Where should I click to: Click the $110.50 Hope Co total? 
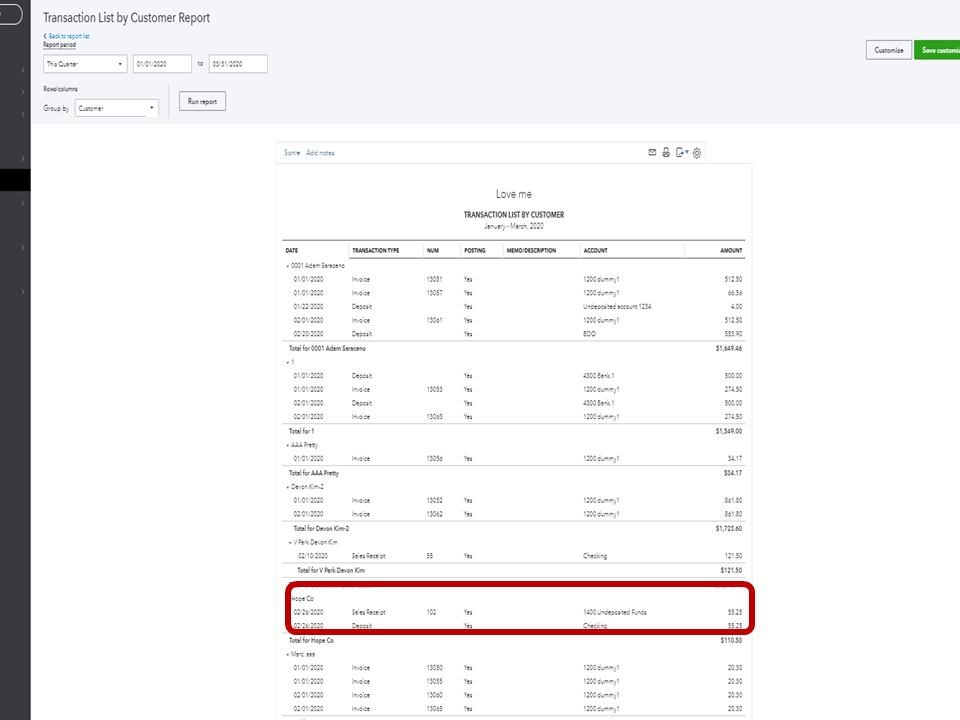(x=731, y=640)
